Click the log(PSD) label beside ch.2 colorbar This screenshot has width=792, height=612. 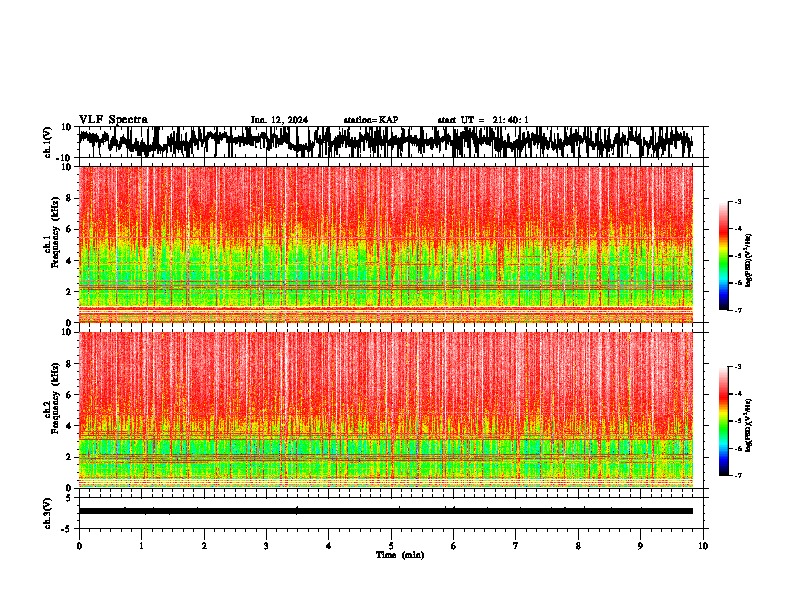click(x=748, y=425)
